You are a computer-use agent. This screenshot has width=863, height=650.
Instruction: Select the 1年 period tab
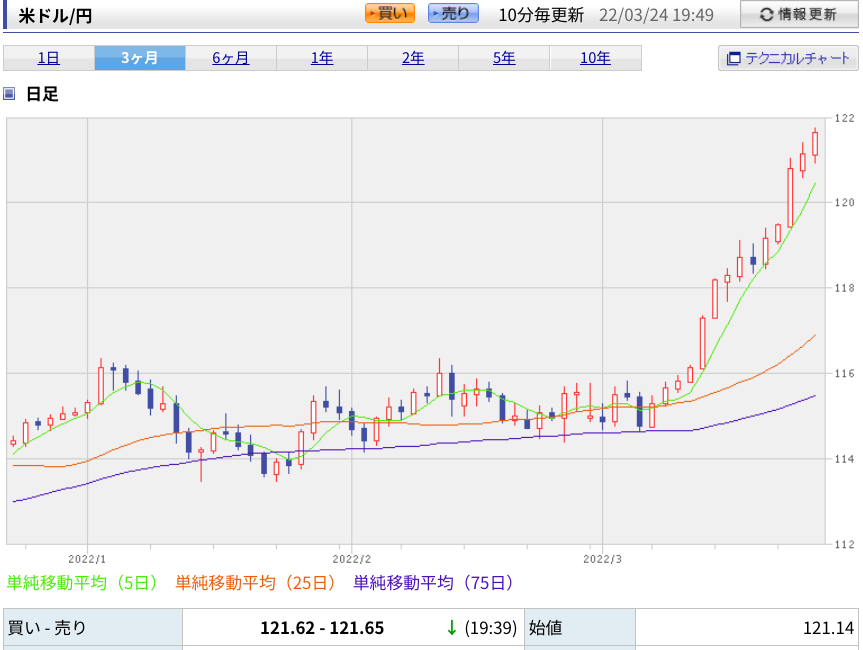tap(322, 58)
